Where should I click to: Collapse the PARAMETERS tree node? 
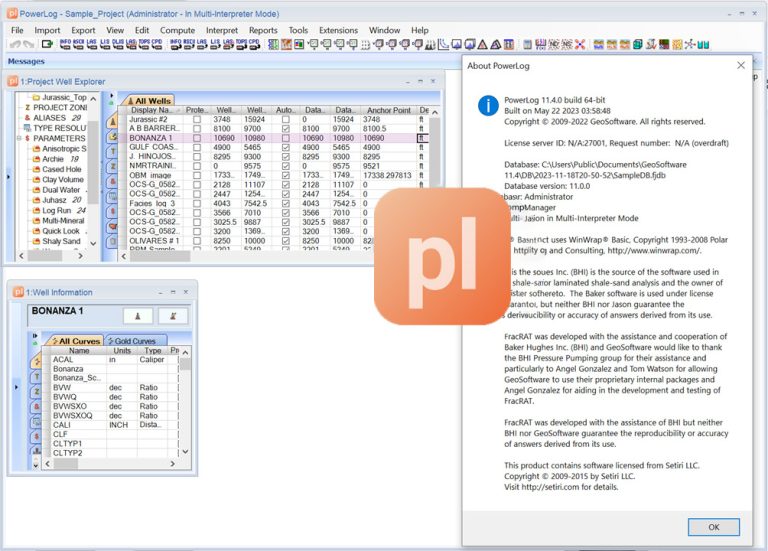19,139
